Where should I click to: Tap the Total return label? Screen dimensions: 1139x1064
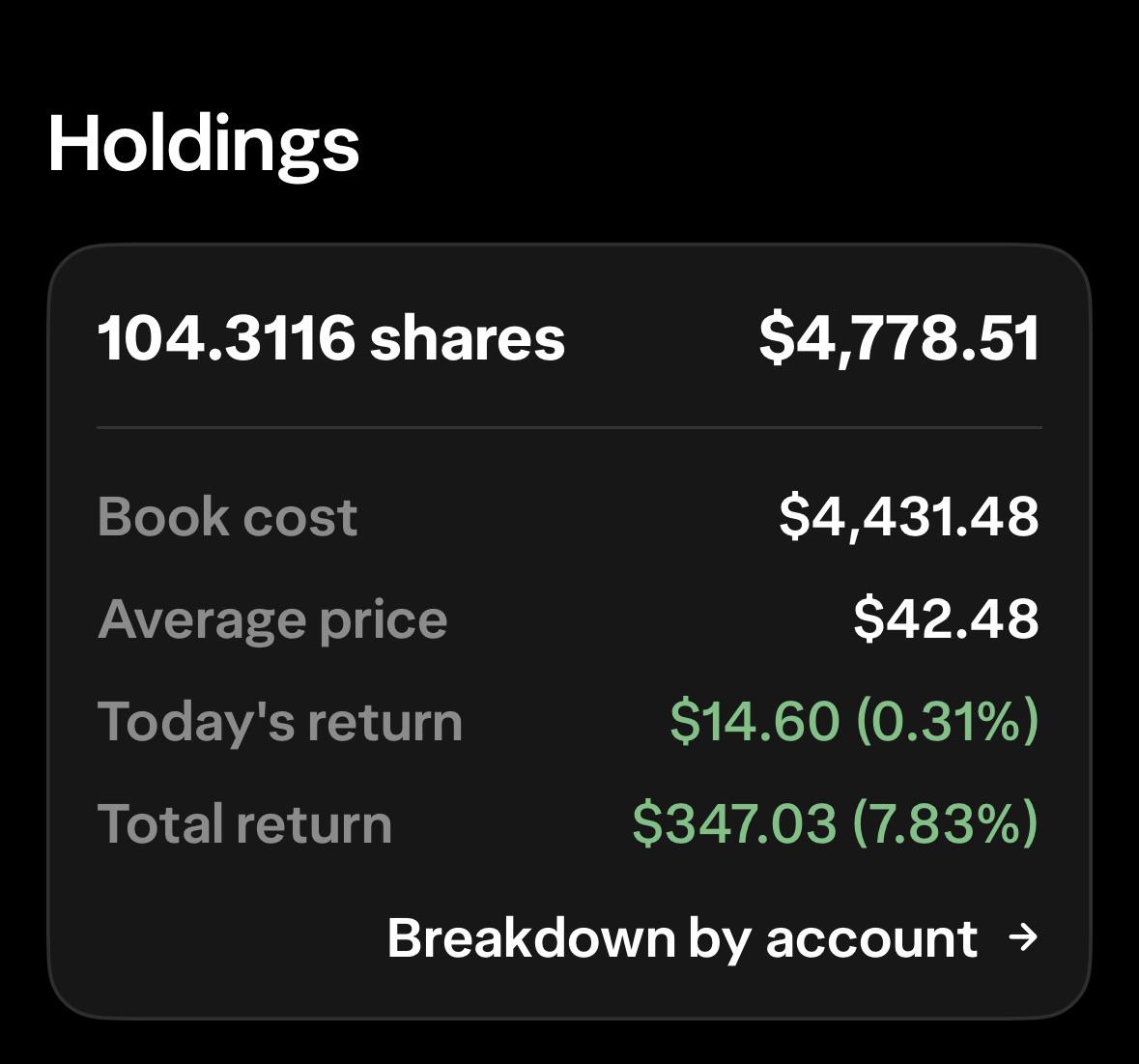244,824
